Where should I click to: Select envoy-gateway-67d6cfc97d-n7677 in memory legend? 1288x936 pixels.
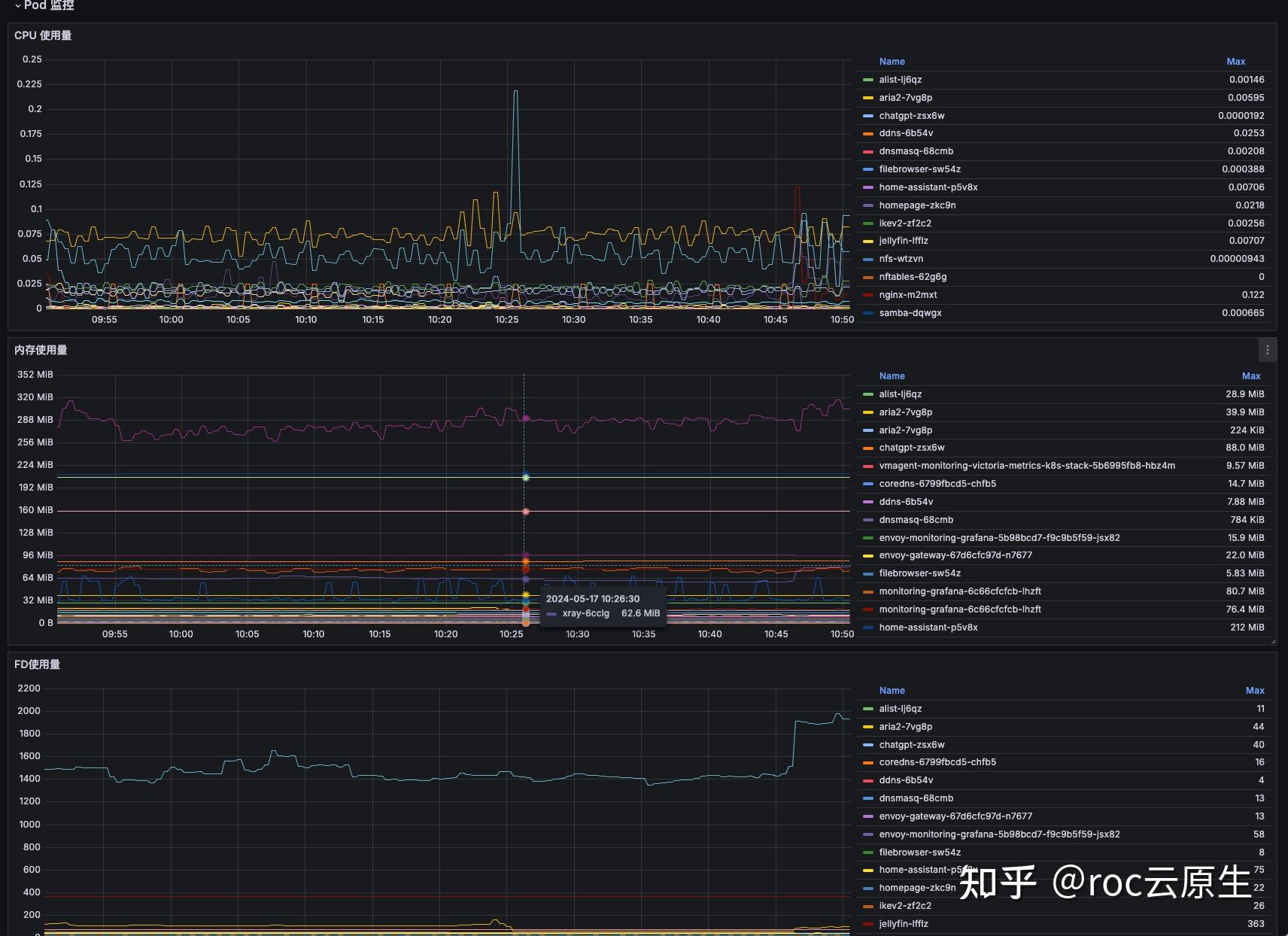click(955, 555)
